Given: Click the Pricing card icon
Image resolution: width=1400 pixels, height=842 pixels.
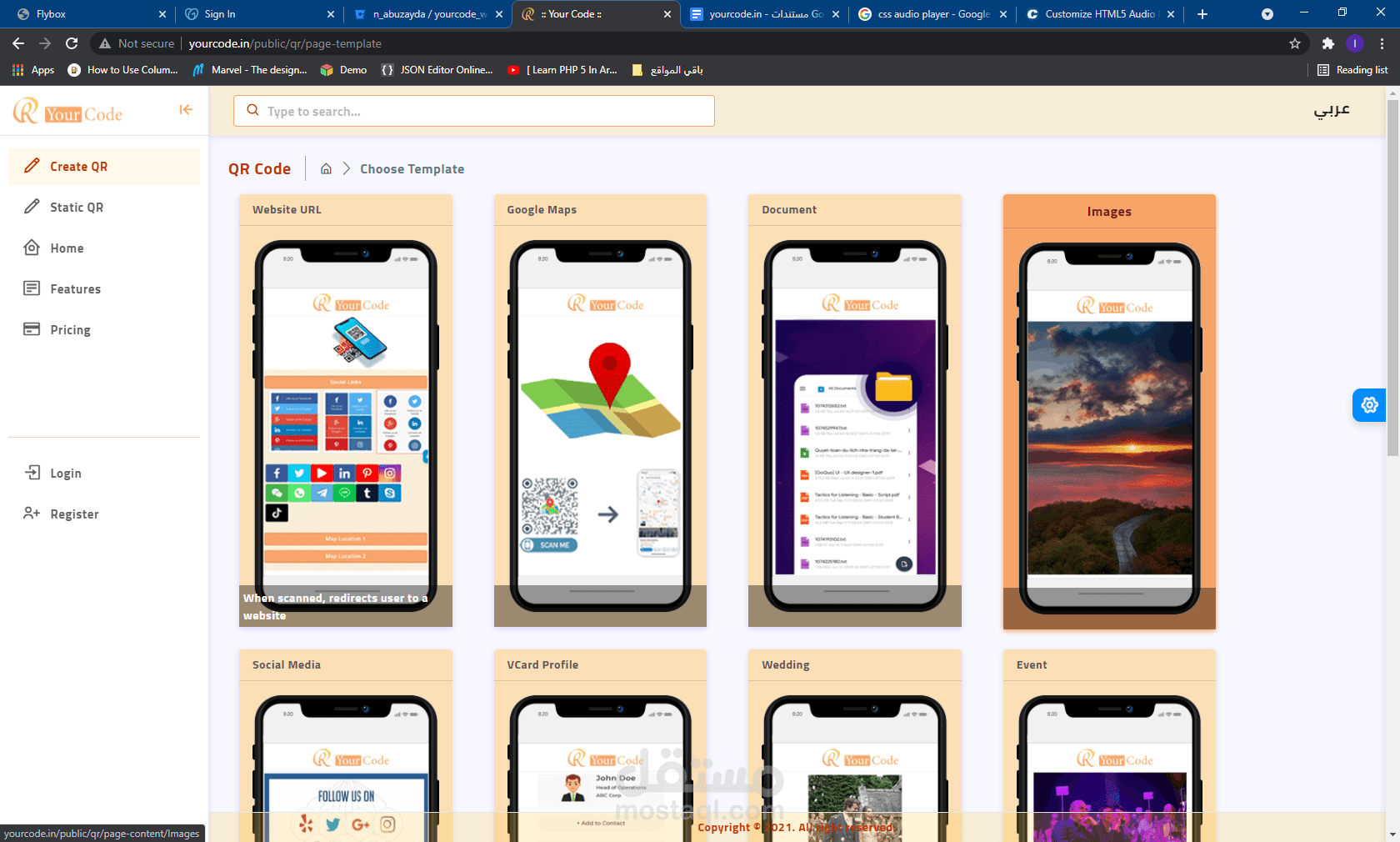Looking at the screenshot, I should 32,329.
